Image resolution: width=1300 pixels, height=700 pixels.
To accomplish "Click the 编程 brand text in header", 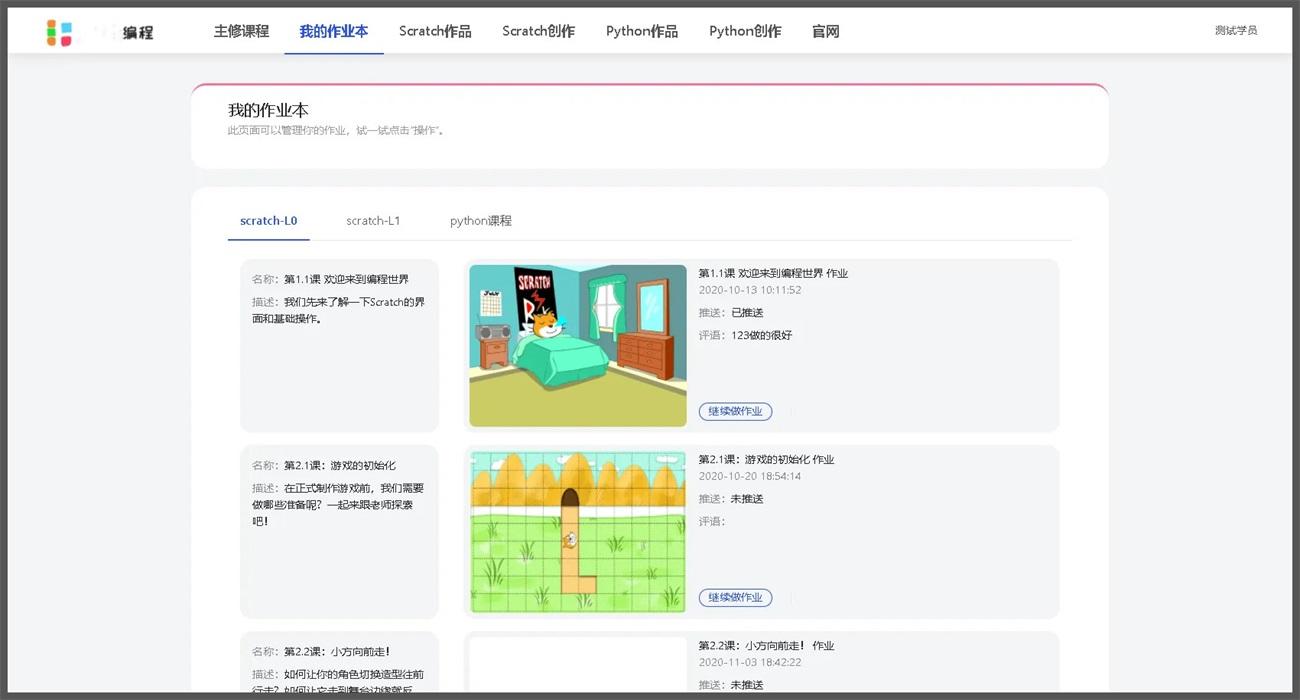I will tap(138, 32).
